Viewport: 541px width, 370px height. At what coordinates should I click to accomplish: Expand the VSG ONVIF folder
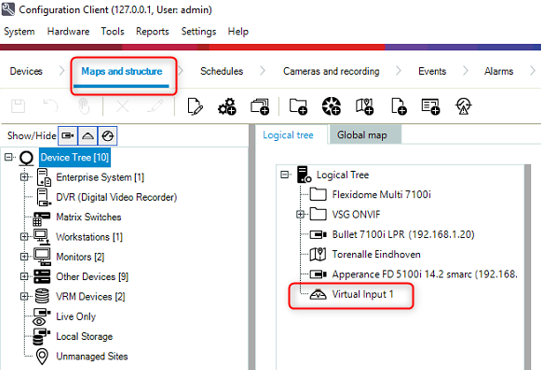[x=300, y=214]
